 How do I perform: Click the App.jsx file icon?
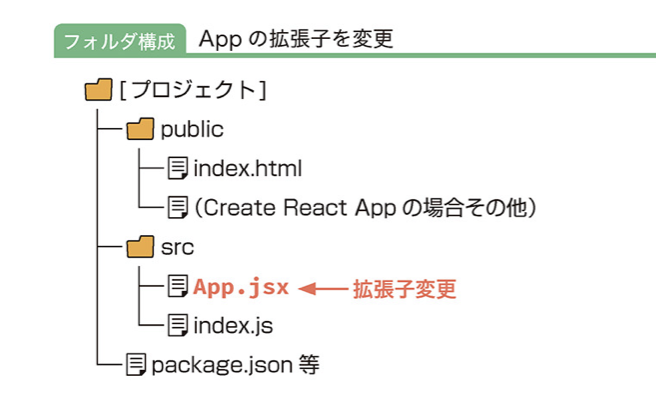pyautogui.click(x=177, y=286)
